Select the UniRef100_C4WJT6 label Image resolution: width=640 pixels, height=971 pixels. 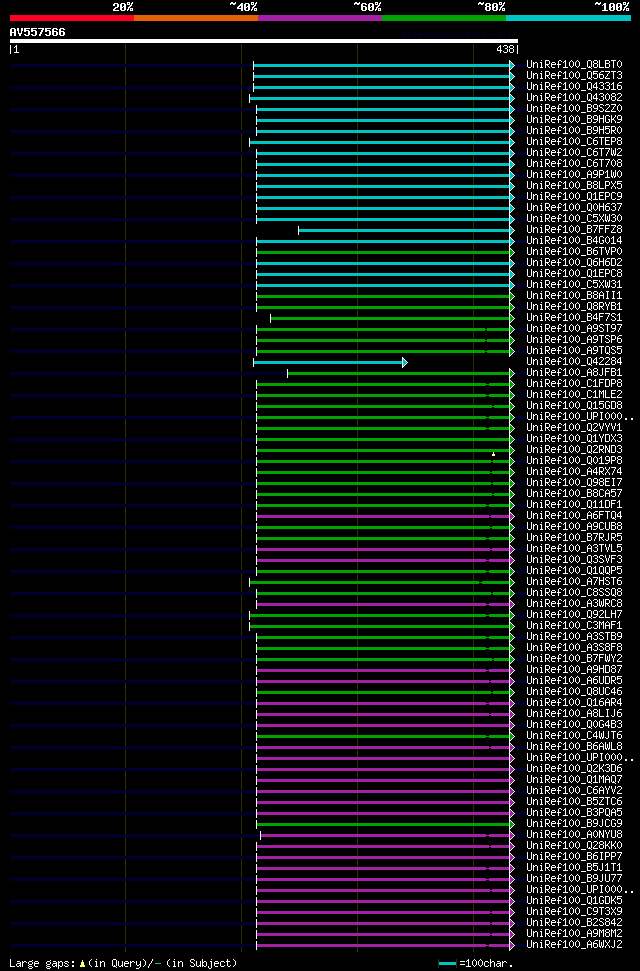pos(574,736)
